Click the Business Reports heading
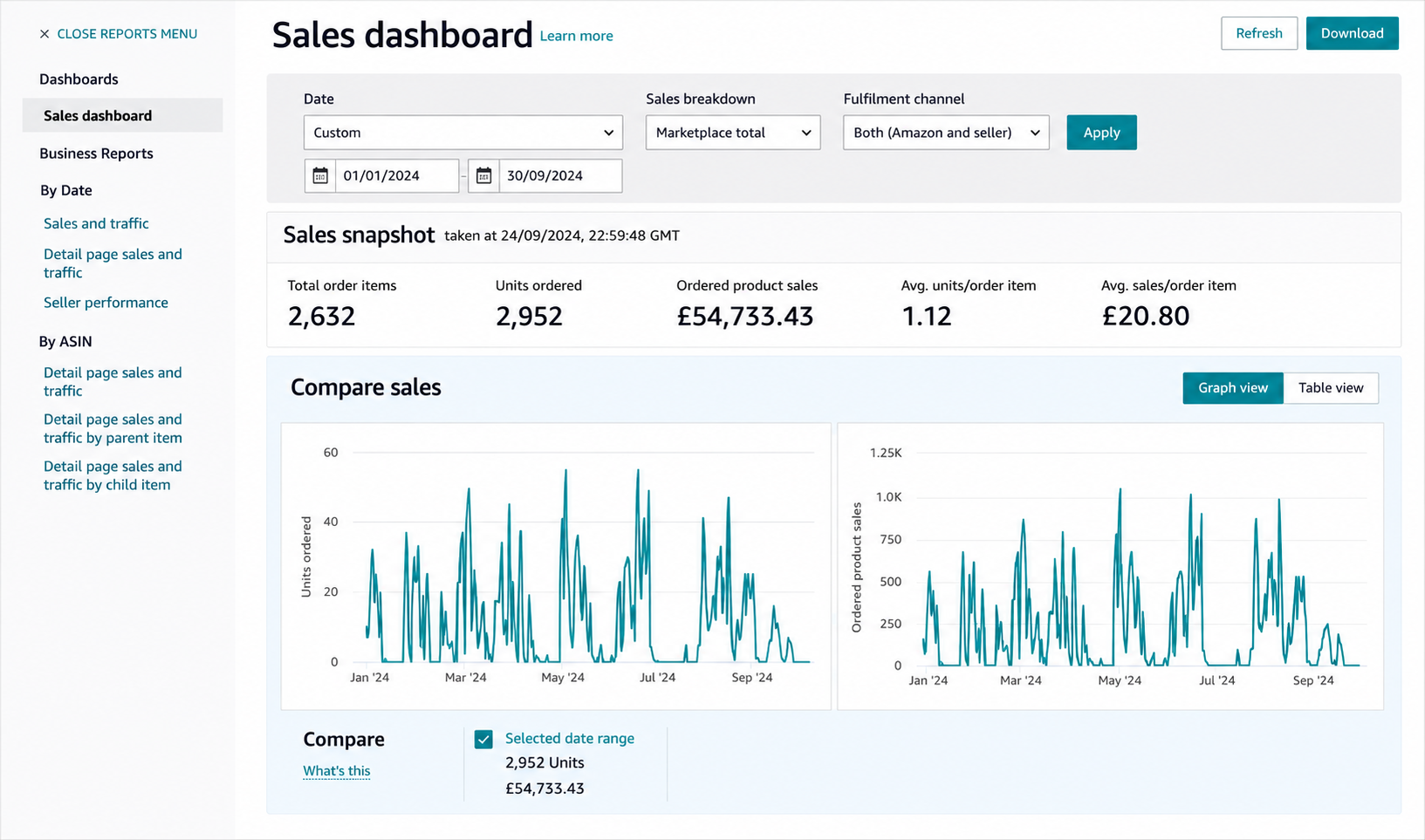This screenshot has height=840, width=1425. pos(96,154)
